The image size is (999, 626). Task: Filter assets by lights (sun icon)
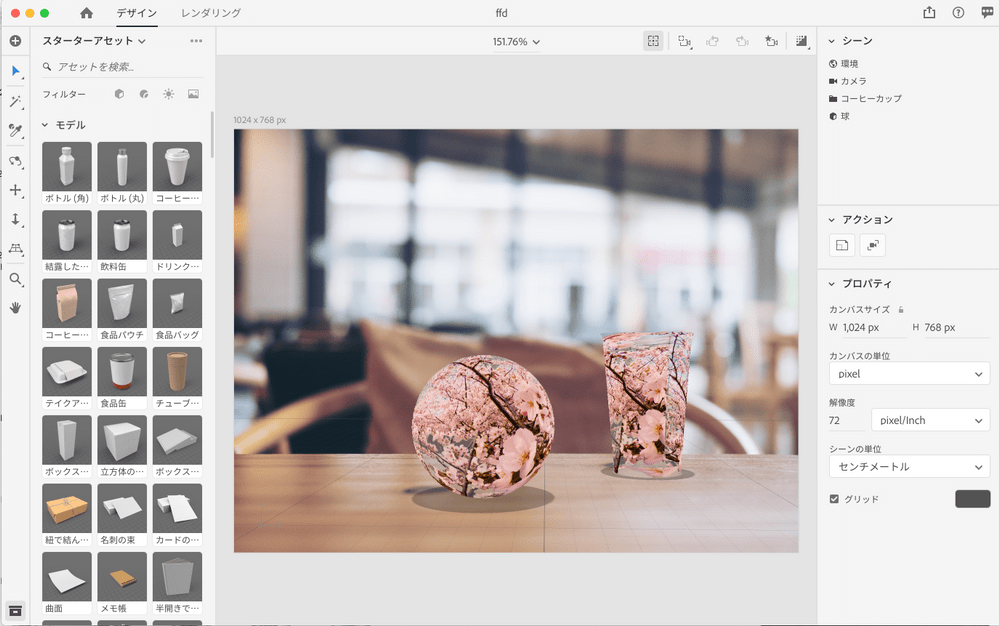click(168, 94)
